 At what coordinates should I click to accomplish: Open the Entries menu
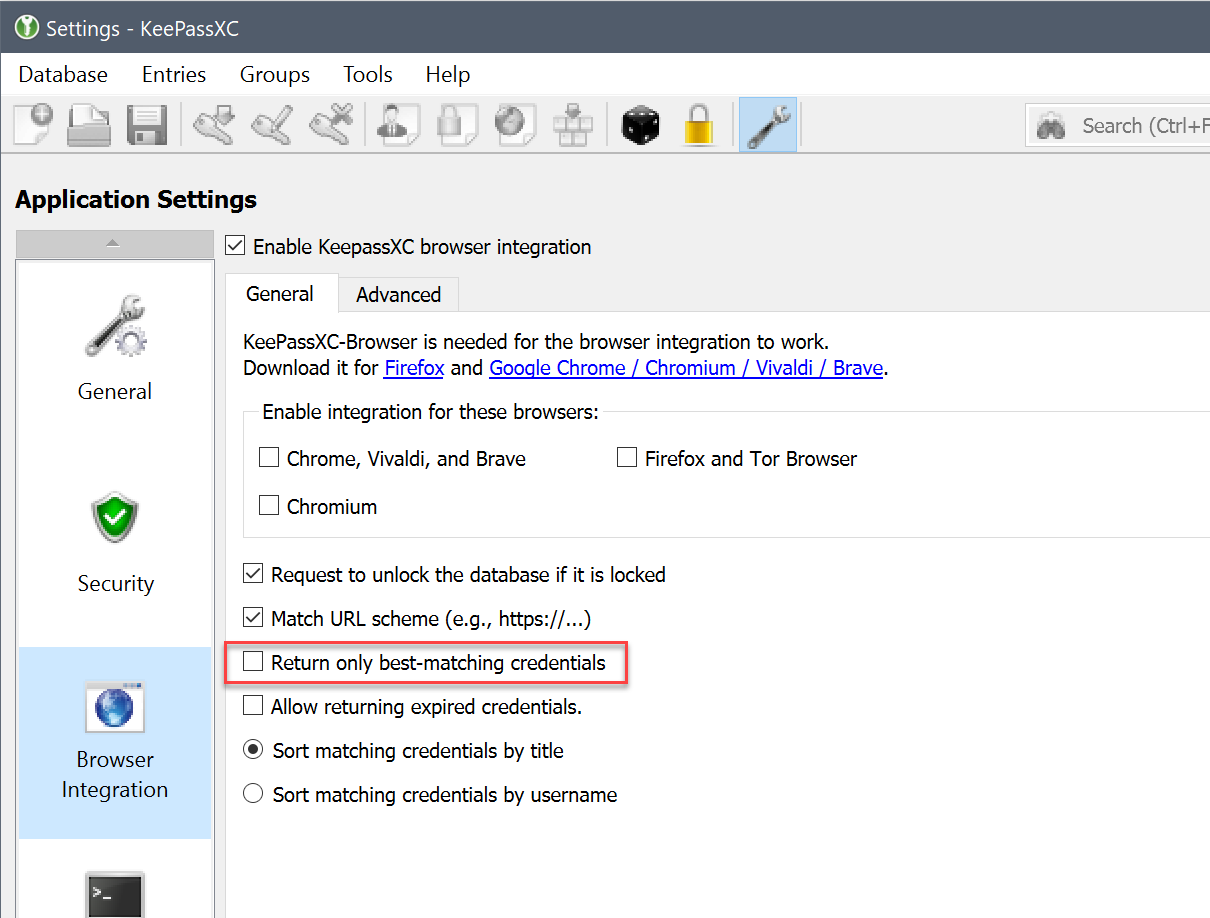173,74
